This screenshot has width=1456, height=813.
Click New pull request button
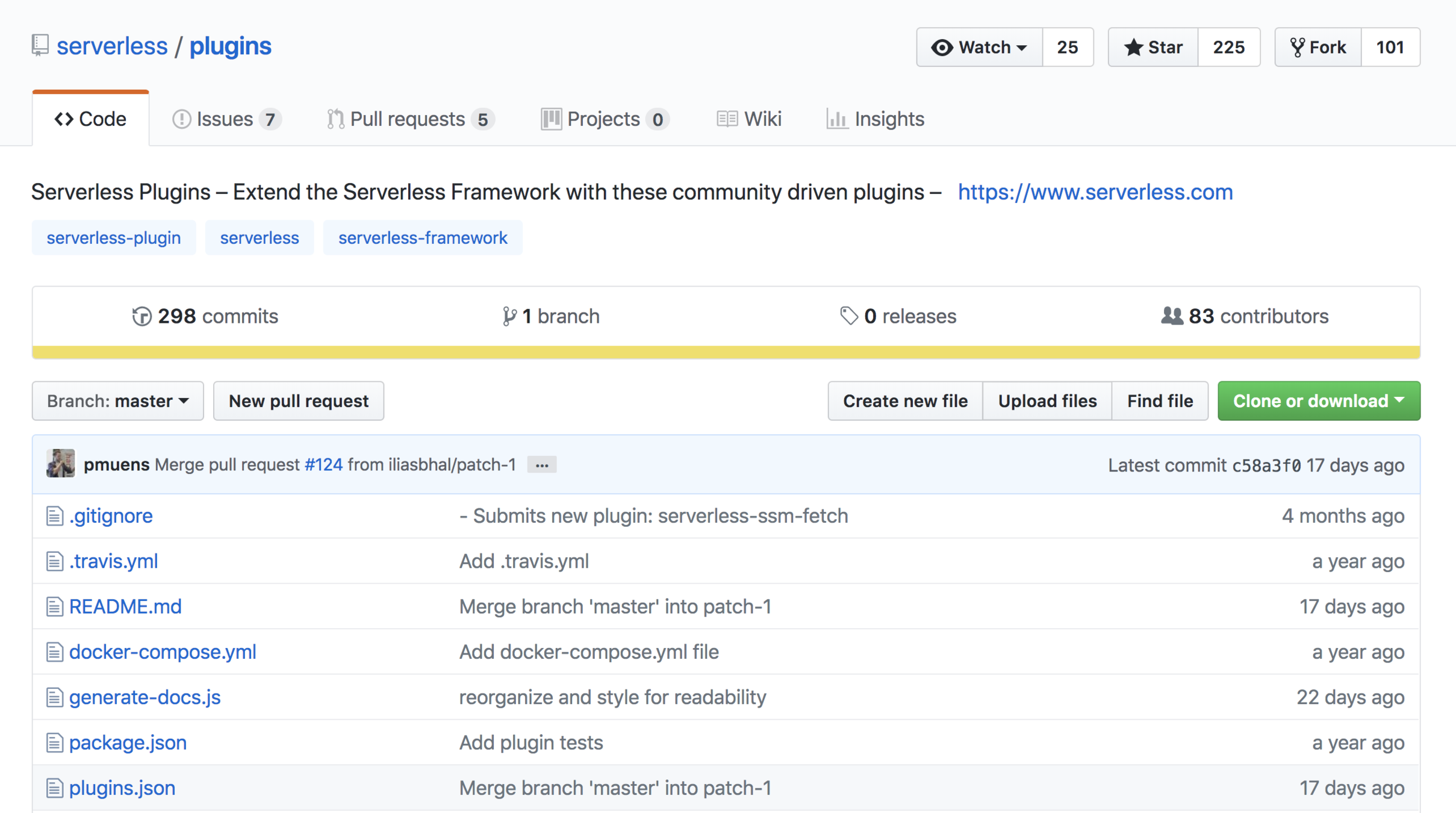(x=299, y=401)
